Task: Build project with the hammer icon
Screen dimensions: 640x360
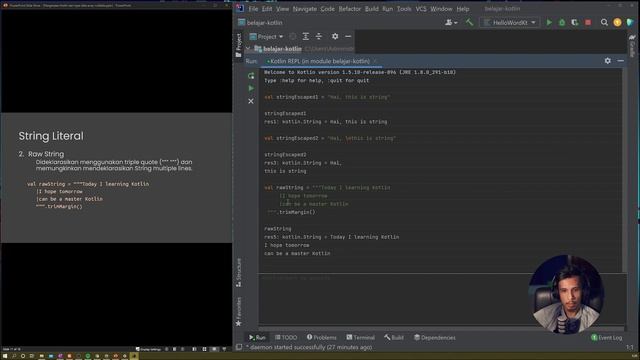Action: point(469,22)
